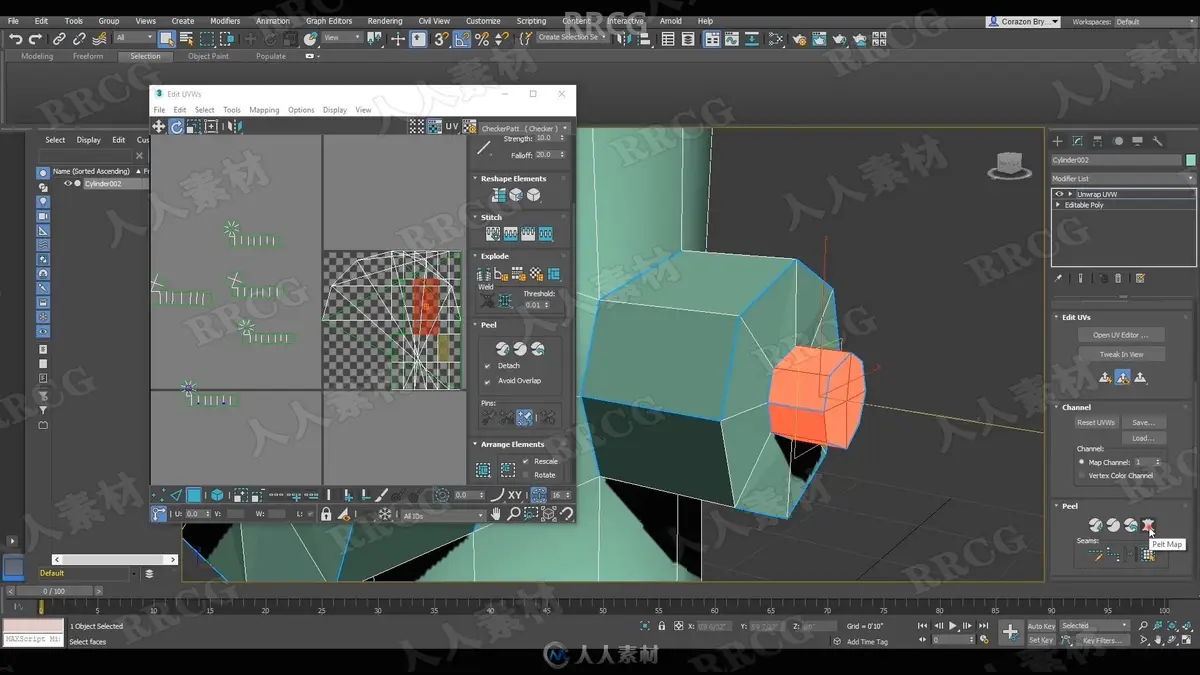Toggle Auto Key mode

[1041, 626]
